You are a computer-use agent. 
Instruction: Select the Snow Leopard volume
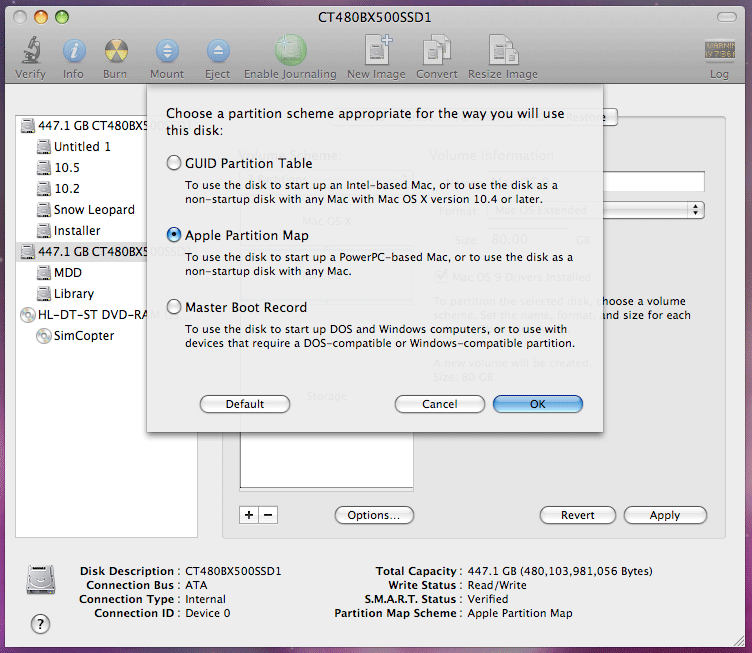point(86,210)
